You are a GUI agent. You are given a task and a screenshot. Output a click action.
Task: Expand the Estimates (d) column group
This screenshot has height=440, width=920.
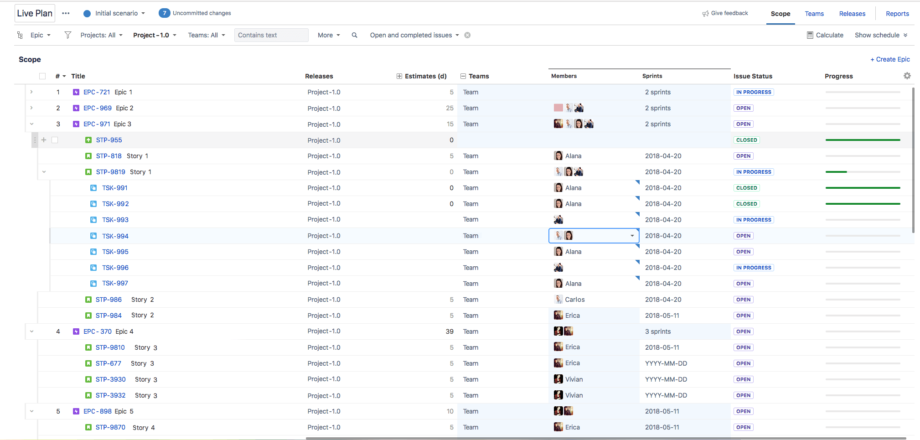(x=400, y=76)
